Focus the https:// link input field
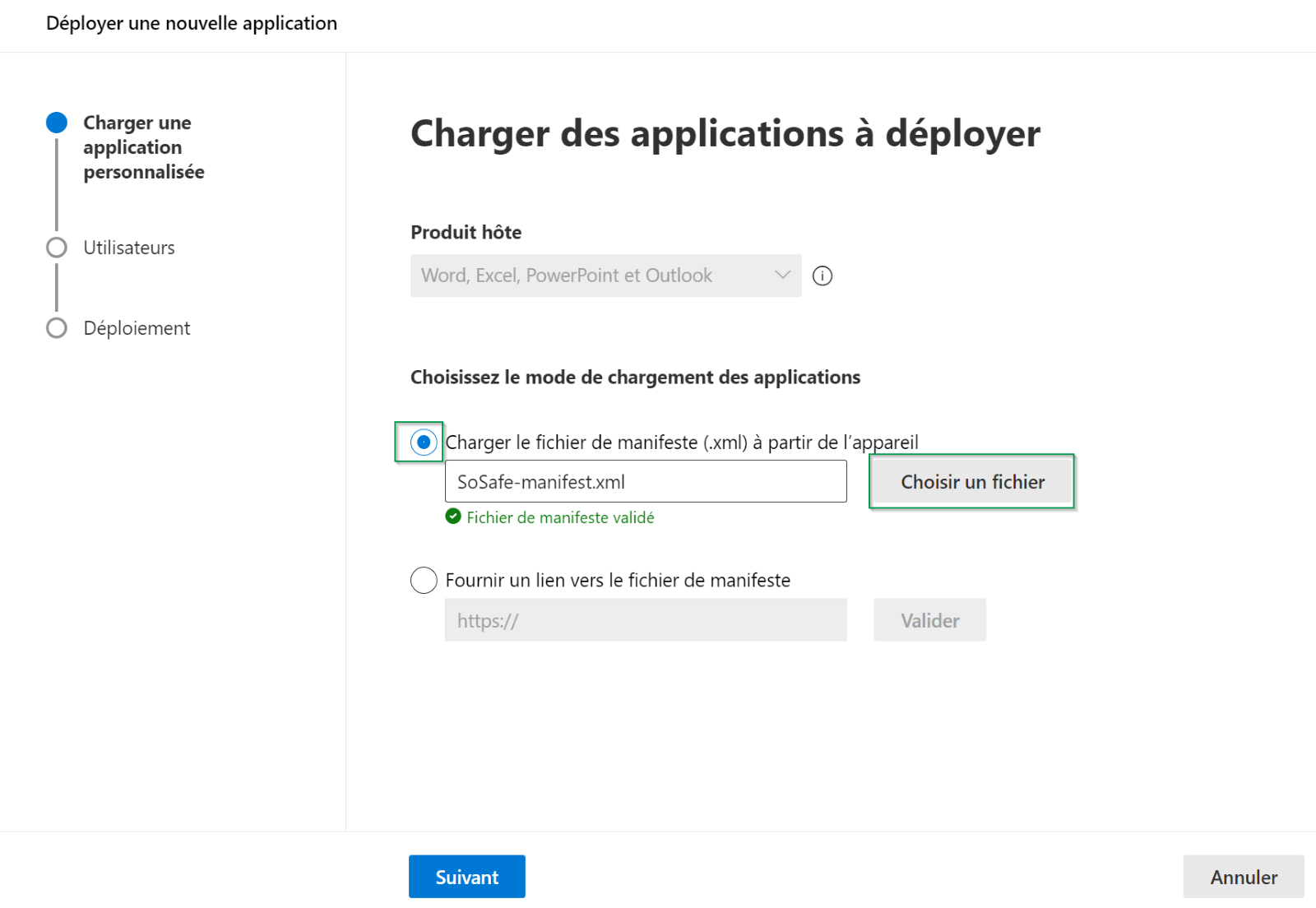1316x908 pixels. (645, 620)
